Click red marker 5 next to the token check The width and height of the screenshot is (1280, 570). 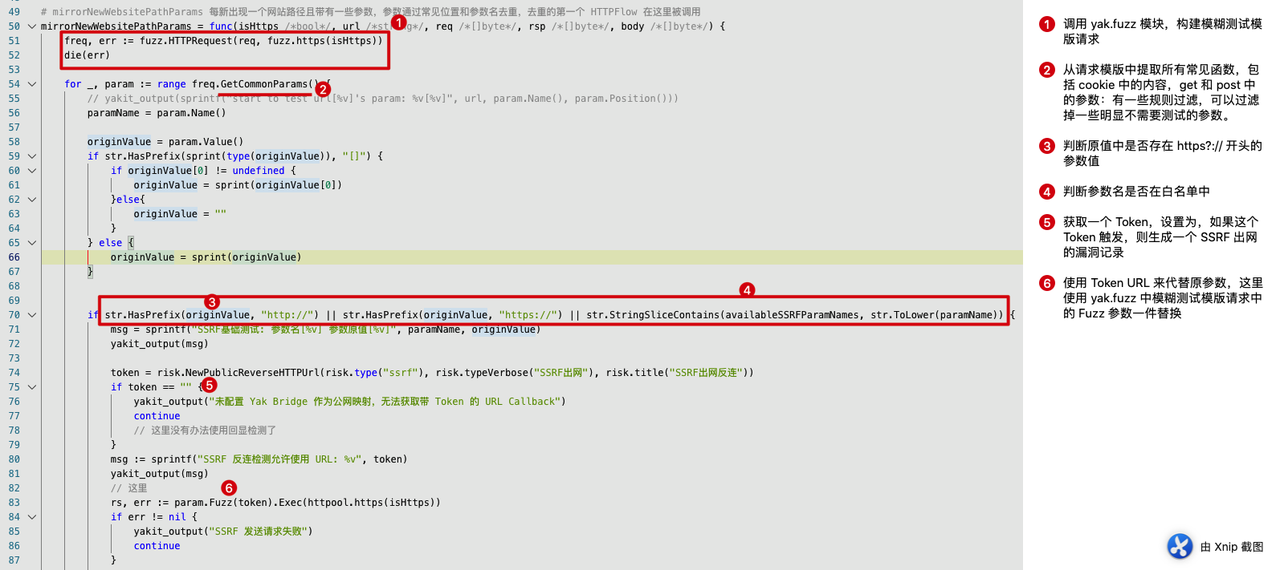click(x=209, y=385)
